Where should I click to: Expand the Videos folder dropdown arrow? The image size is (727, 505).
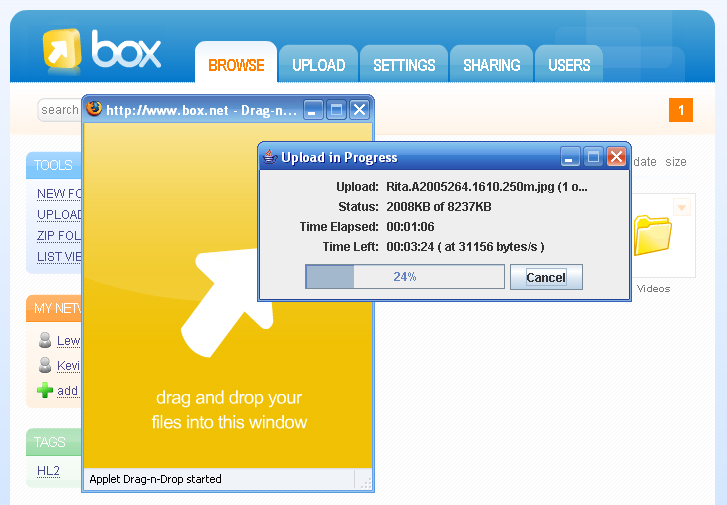tap(683, 208)
